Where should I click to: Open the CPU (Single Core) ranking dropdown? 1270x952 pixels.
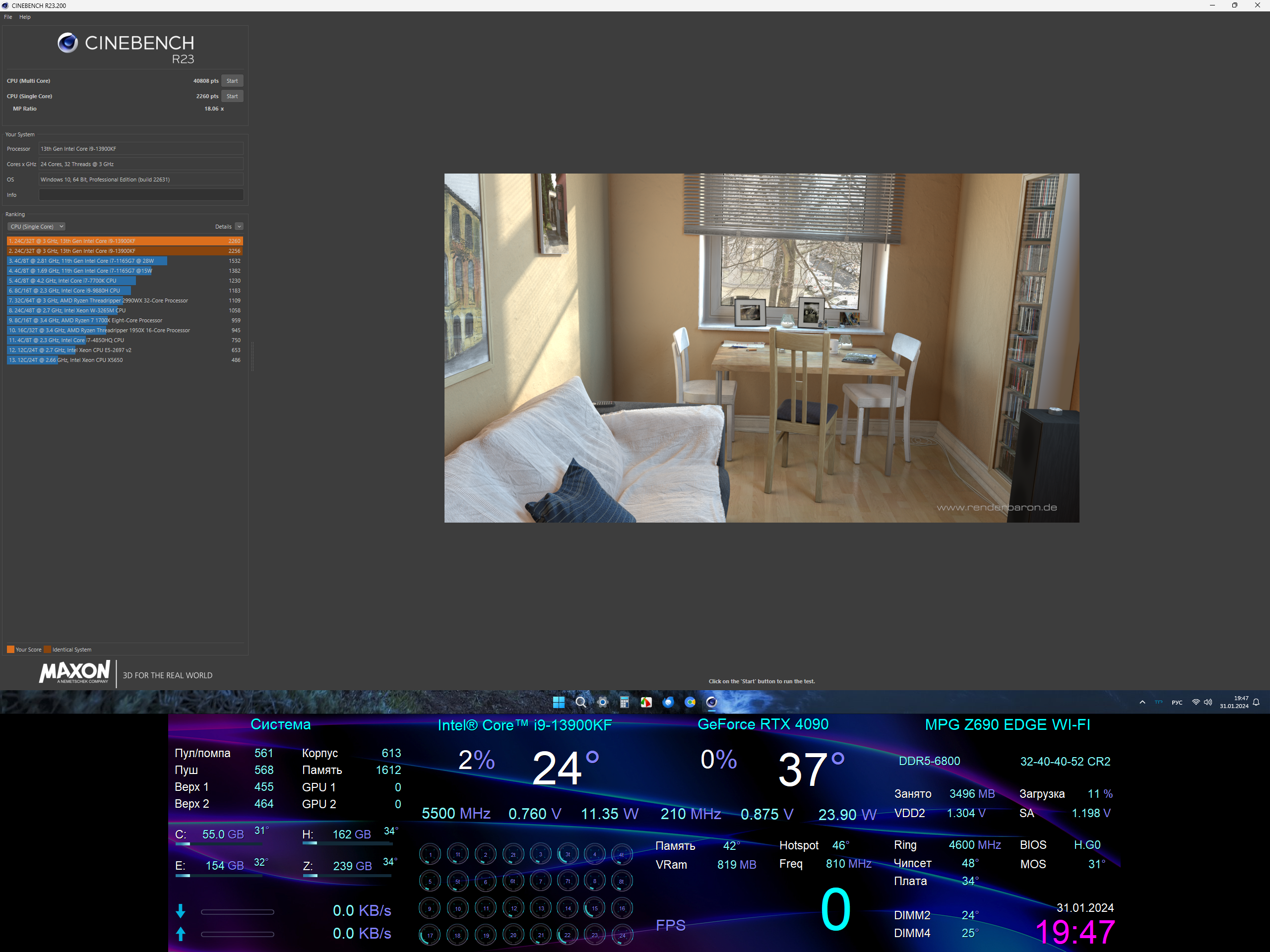tap(37, 227)
